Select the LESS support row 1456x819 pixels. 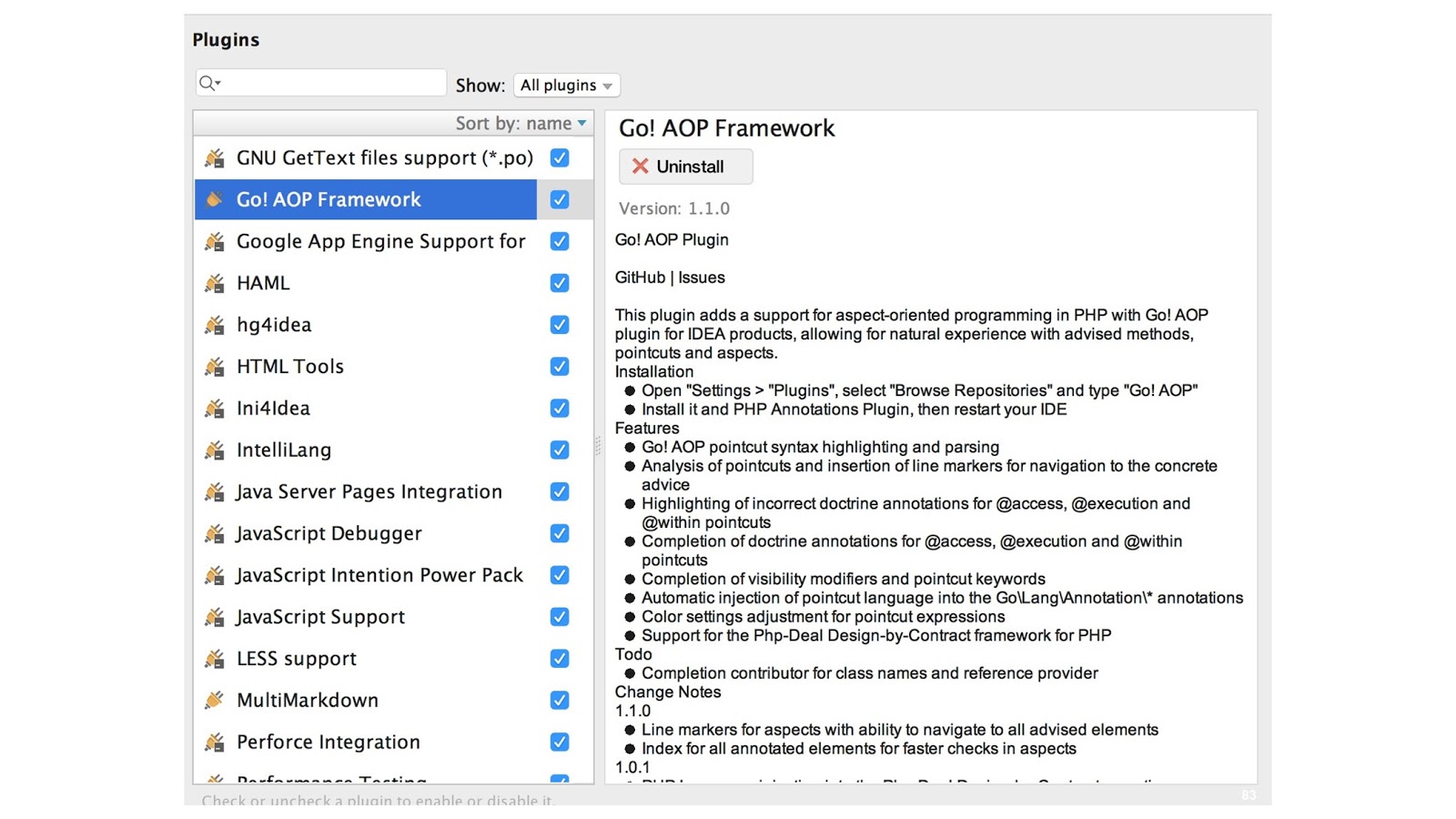[393, 659]
